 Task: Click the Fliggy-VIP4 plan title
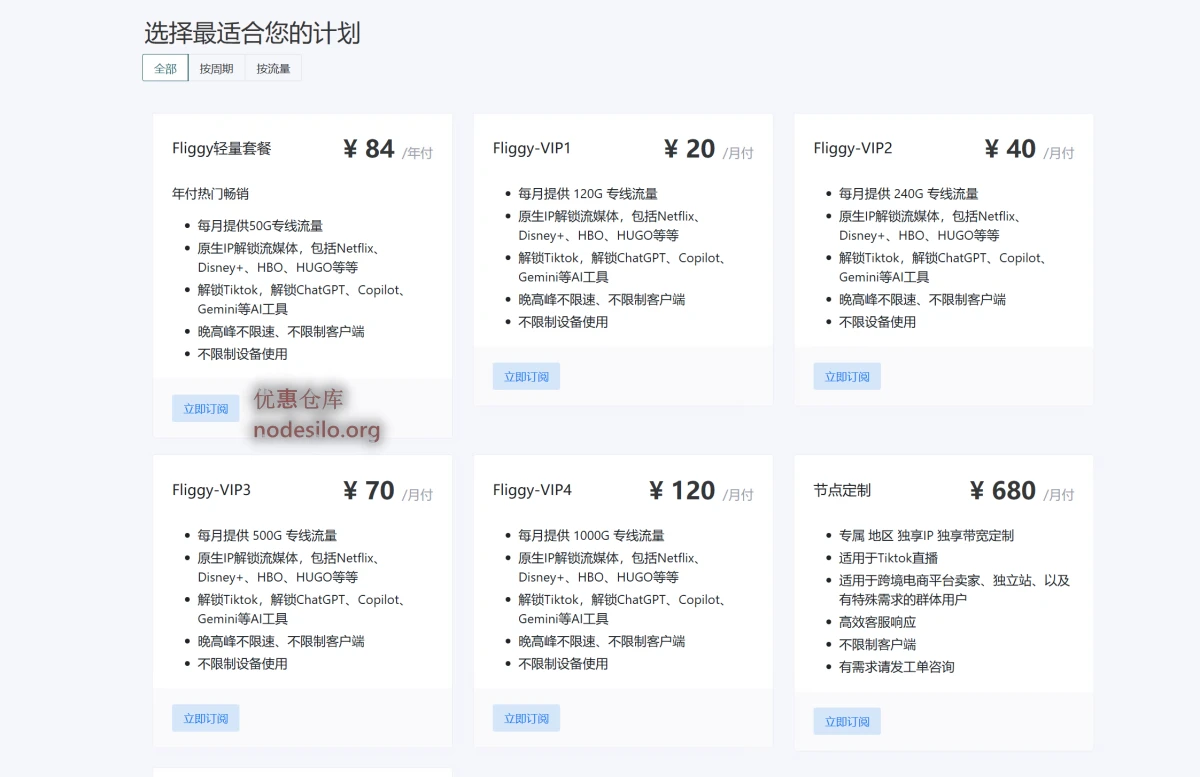(532, 490)
